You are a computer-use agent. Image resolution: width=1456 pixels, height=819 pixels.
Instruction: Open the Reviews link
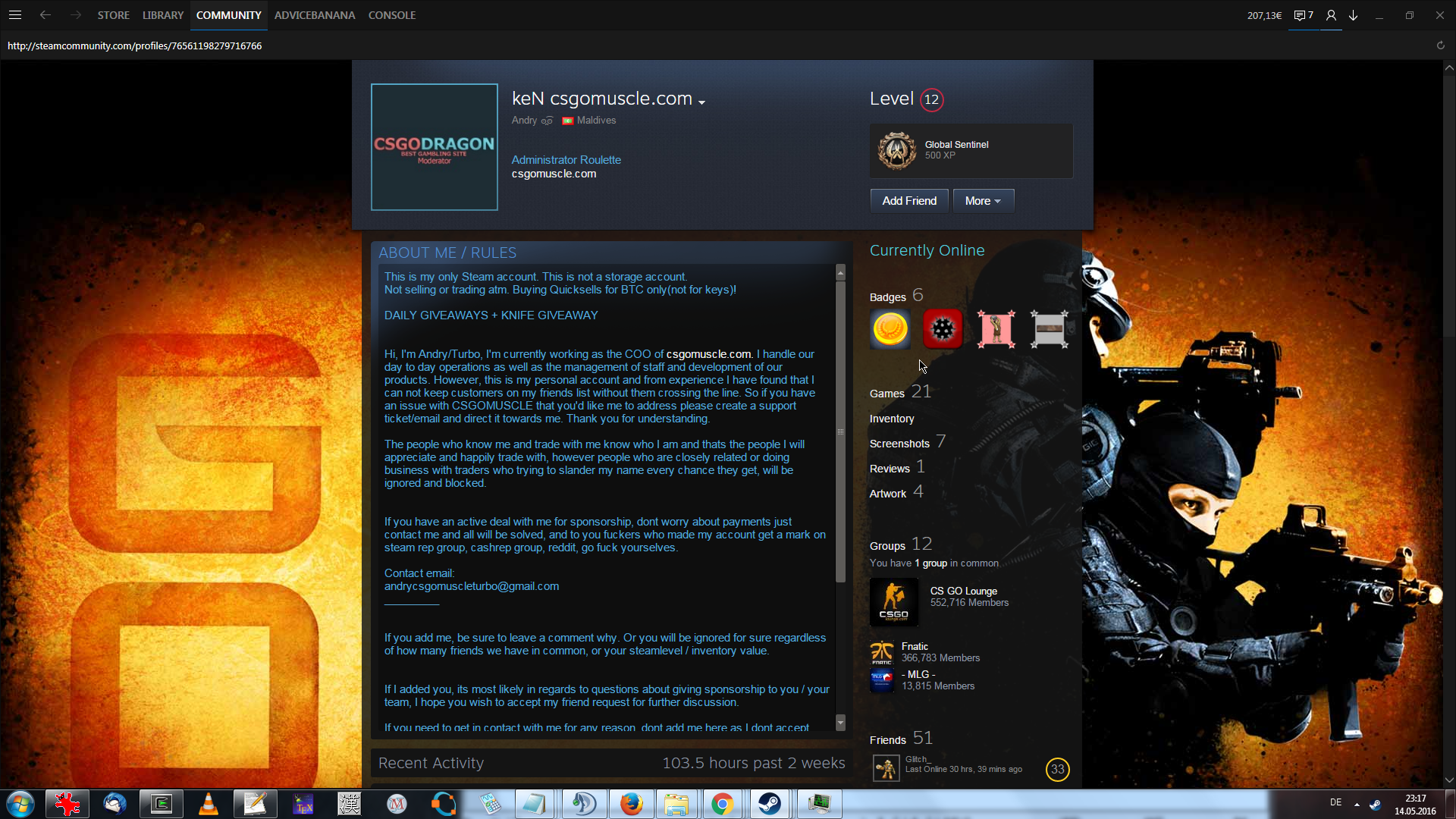tap(890, 469)
